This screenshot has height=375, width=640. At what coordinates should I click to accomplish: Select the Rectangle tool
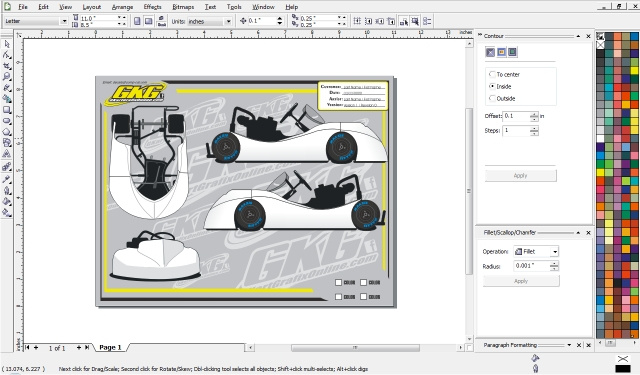[7, 110]
